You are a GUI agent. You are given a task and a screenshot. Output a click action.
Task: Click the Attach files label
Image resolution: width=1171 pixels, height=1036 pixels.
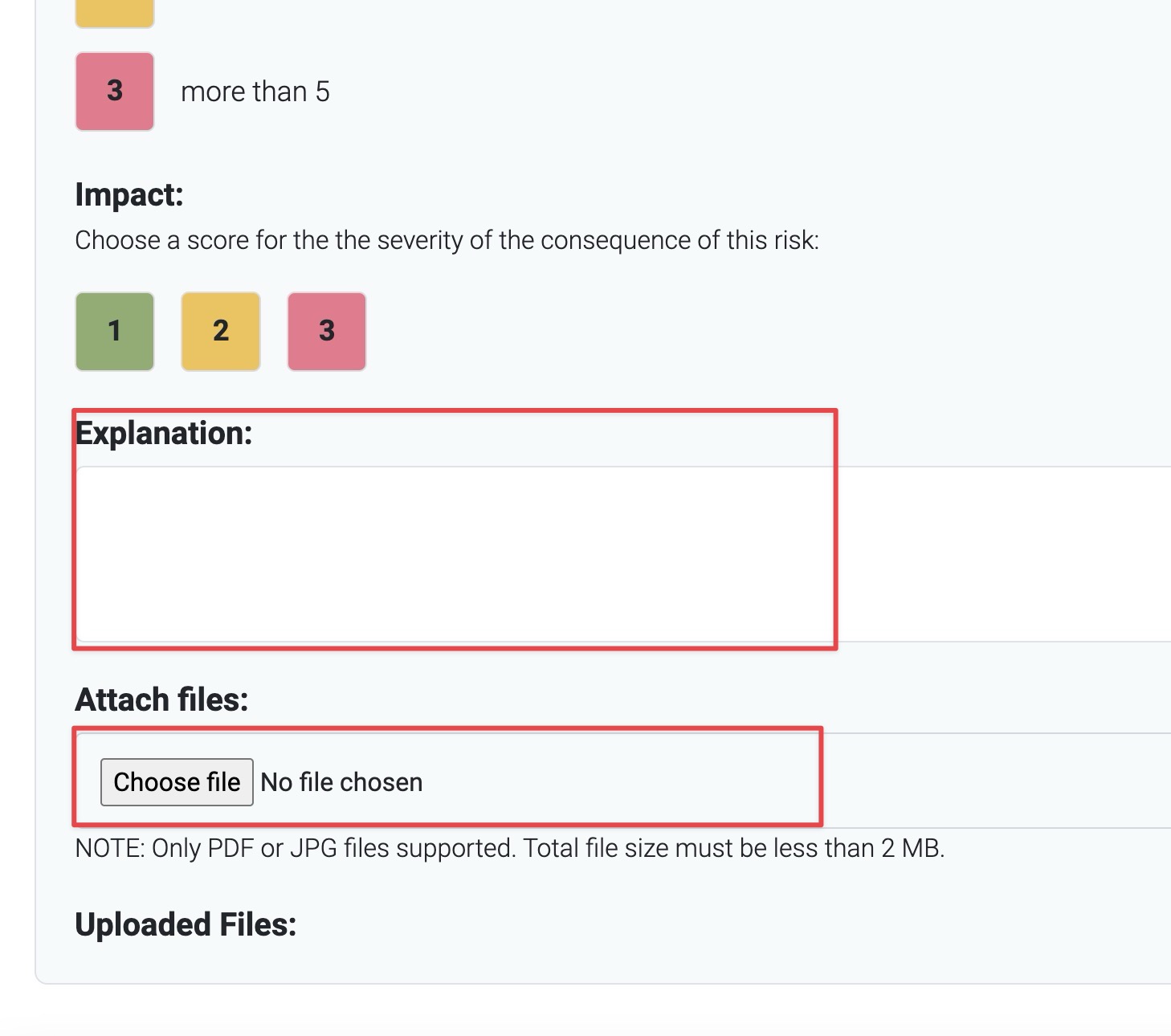[161, 700]
